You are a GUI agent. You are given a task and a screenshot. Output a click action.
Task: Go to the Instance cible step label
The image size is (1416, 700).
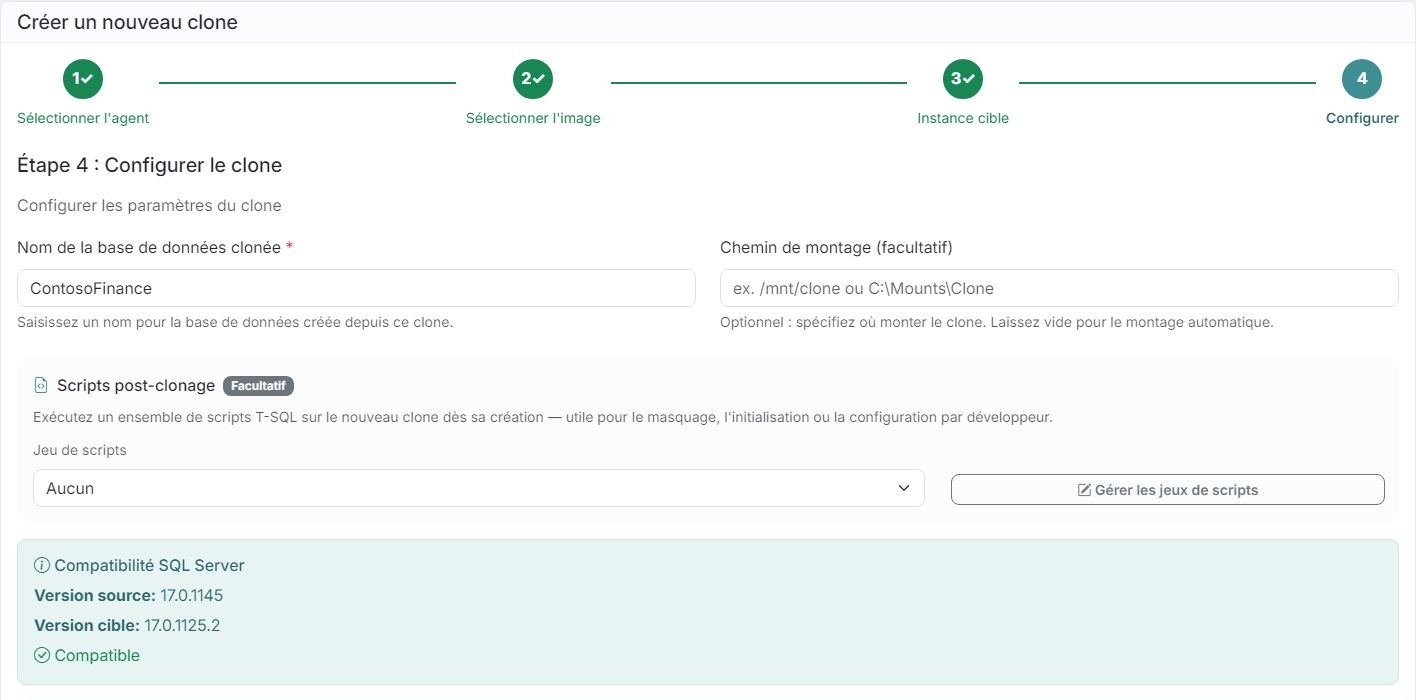click(x=963, y=118)
